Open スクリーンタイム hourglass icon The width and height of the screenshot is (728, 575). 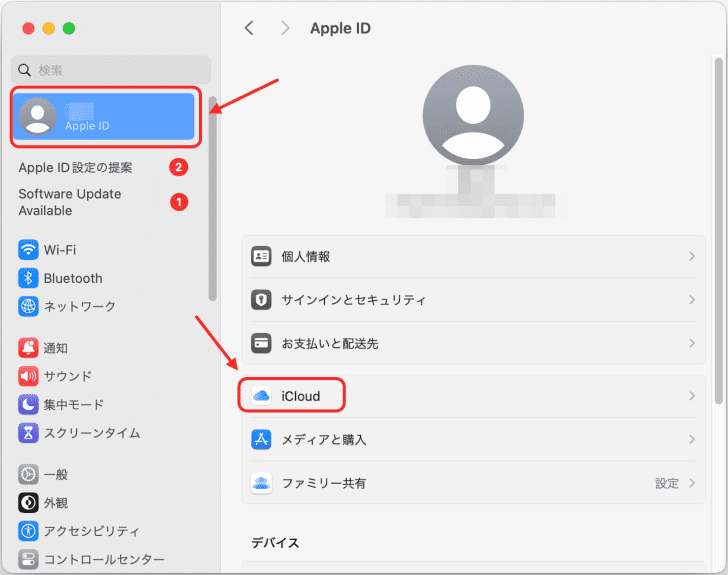point(28,433)
